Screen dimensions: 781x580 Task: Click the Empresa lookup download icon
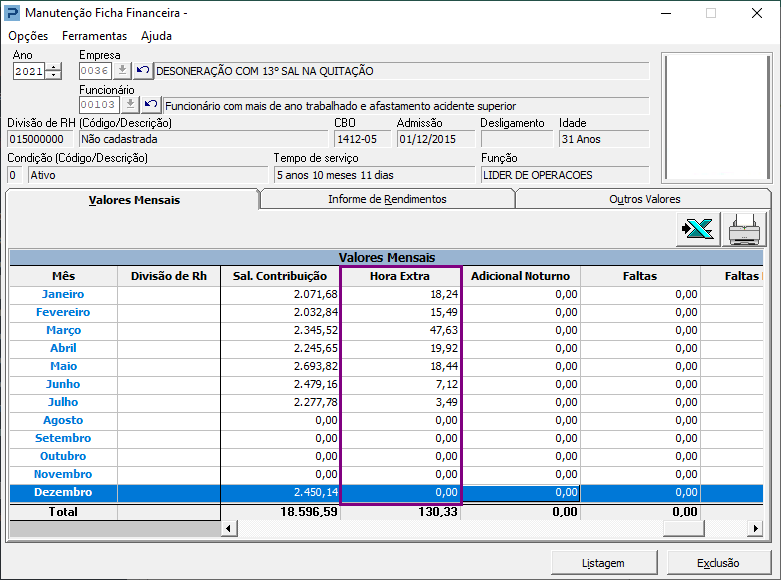point(122,71)
